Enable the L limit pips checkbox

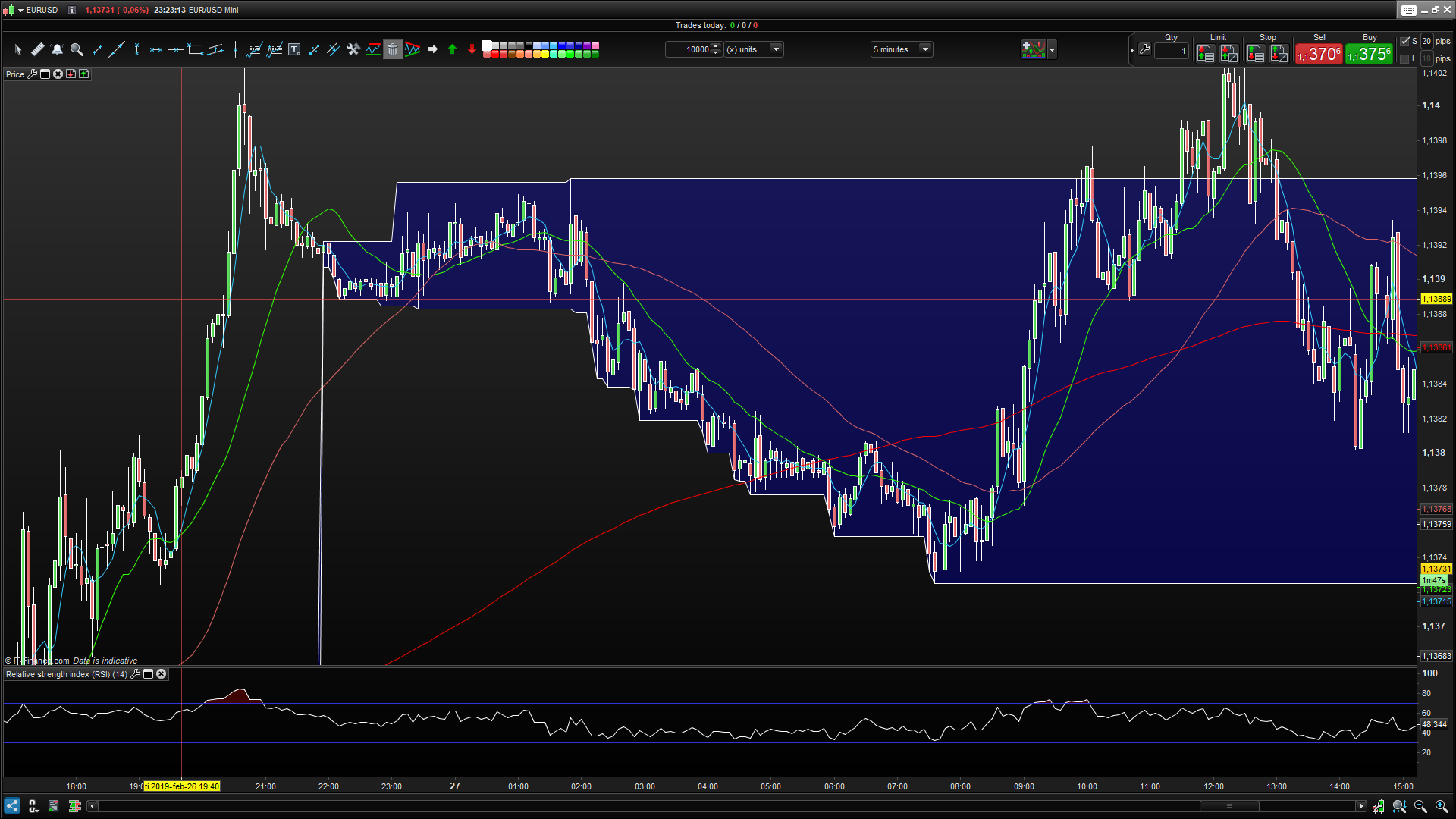1404,58
